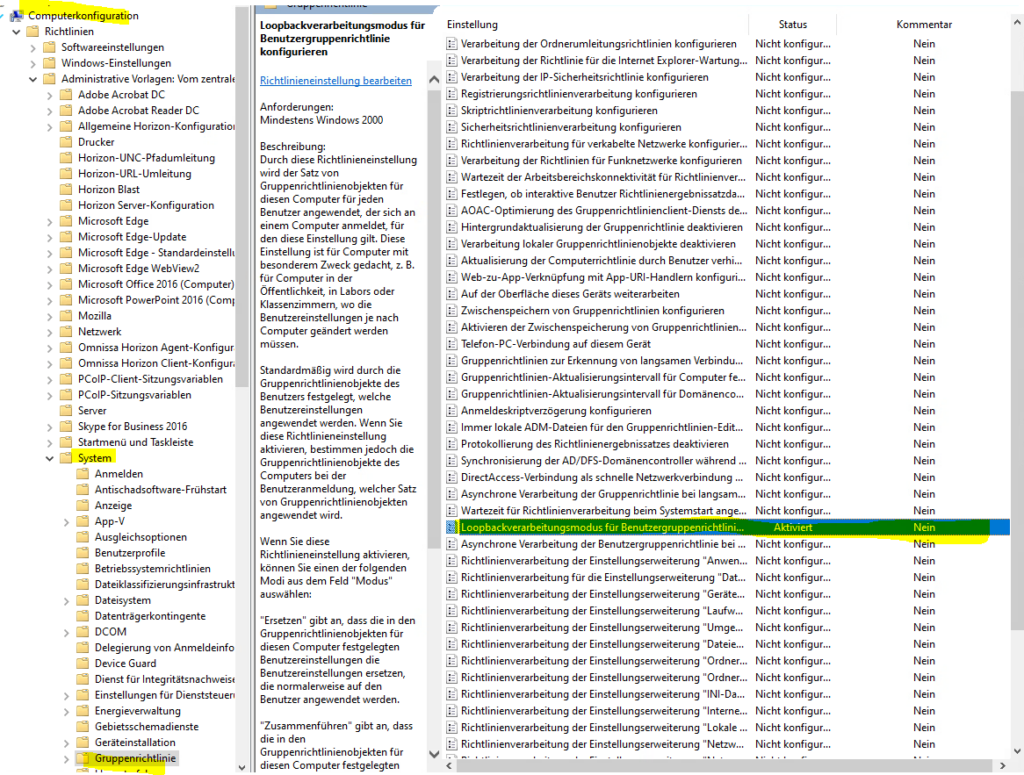Sort by the Status column header
The width and height of the screenshot is (1024, 775).
[792, 24]
